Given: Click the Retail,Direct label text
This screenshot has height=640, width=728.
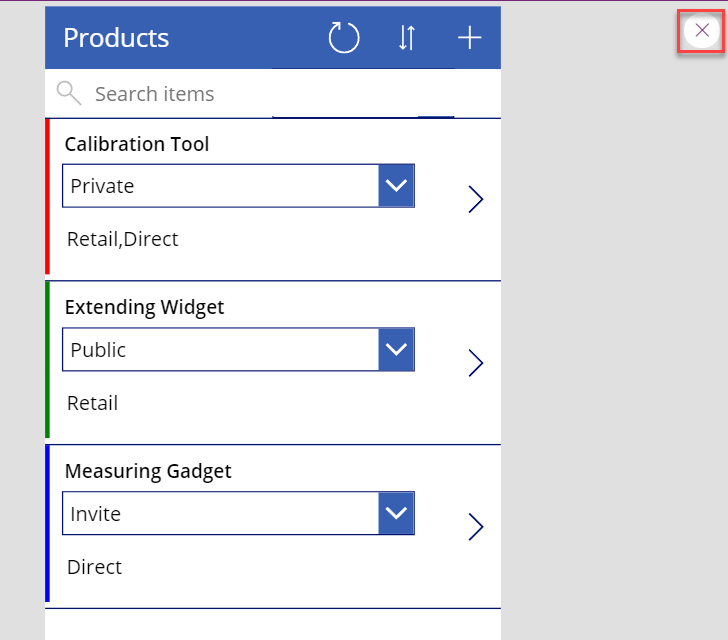Looking at the screenshot, I should tap(123, 239).
